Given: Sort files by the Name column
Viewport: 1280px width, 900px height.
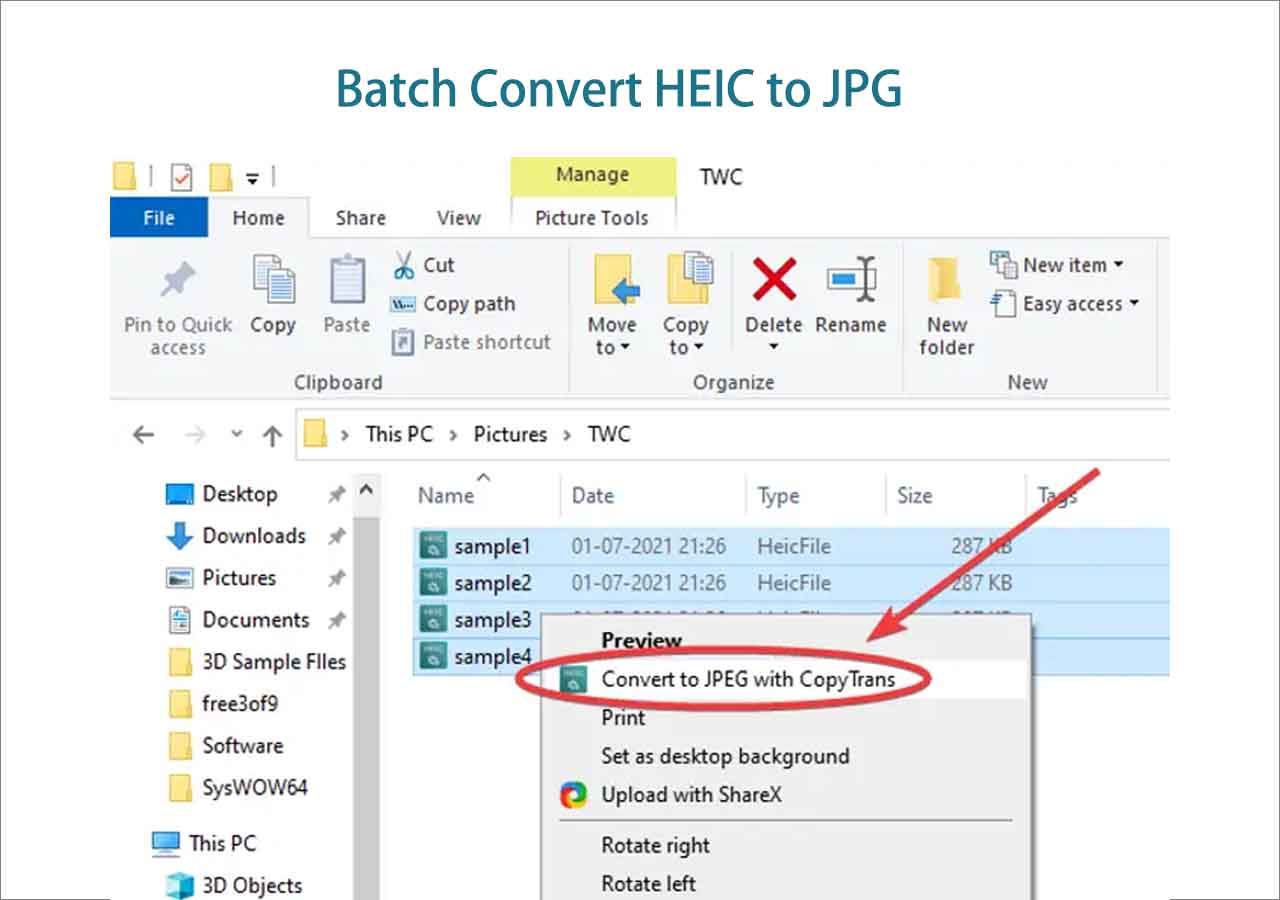Looking at the screenshot, I should click(446, 495).
